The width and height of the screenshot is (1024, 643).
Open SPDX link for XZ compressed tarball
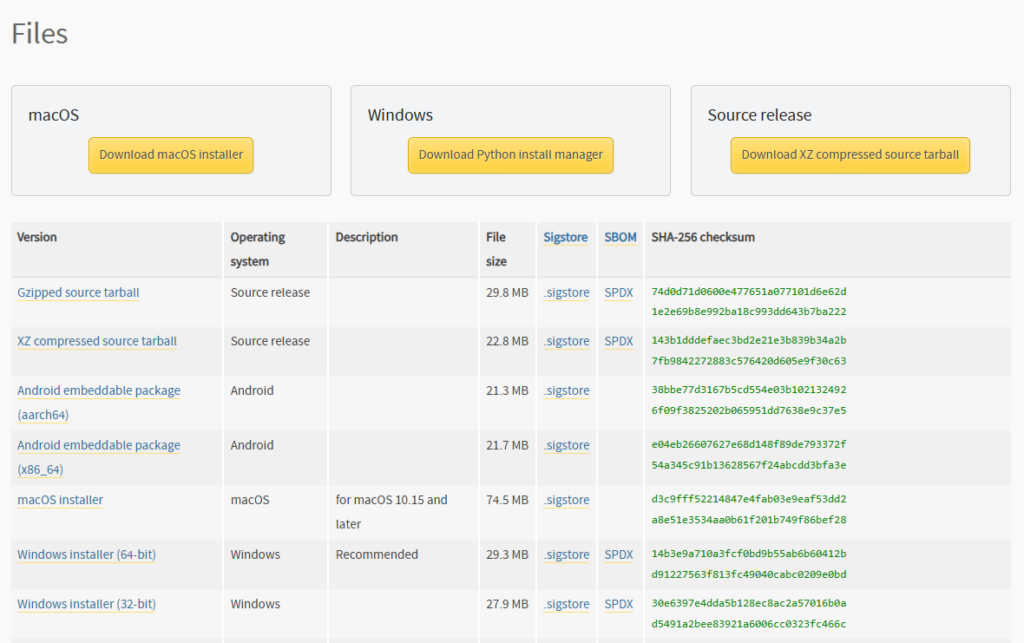pyautogui.click(x=618, y=341)
